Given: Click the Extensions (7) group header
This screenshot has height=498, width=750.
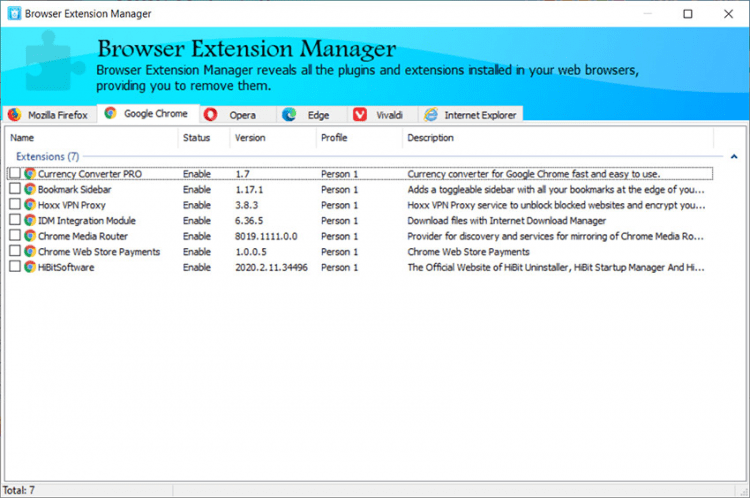Looking at the screenshot, I should (45, 157).
